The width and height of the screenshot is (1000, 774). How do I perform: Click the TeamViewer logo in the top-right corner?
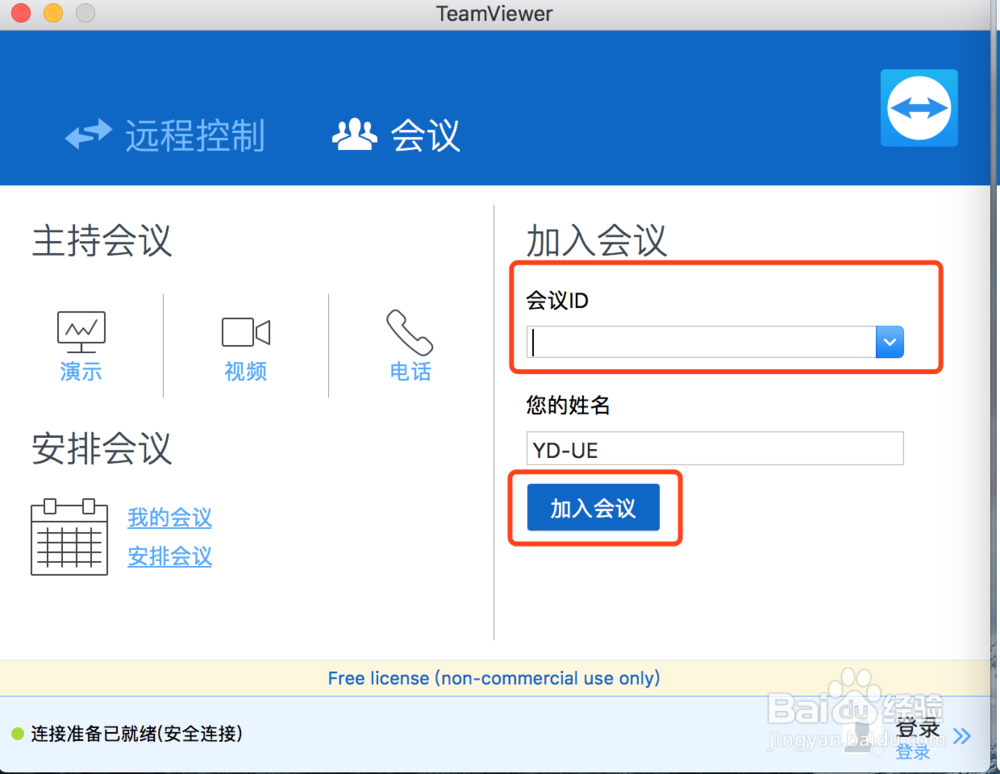point(918,107)
